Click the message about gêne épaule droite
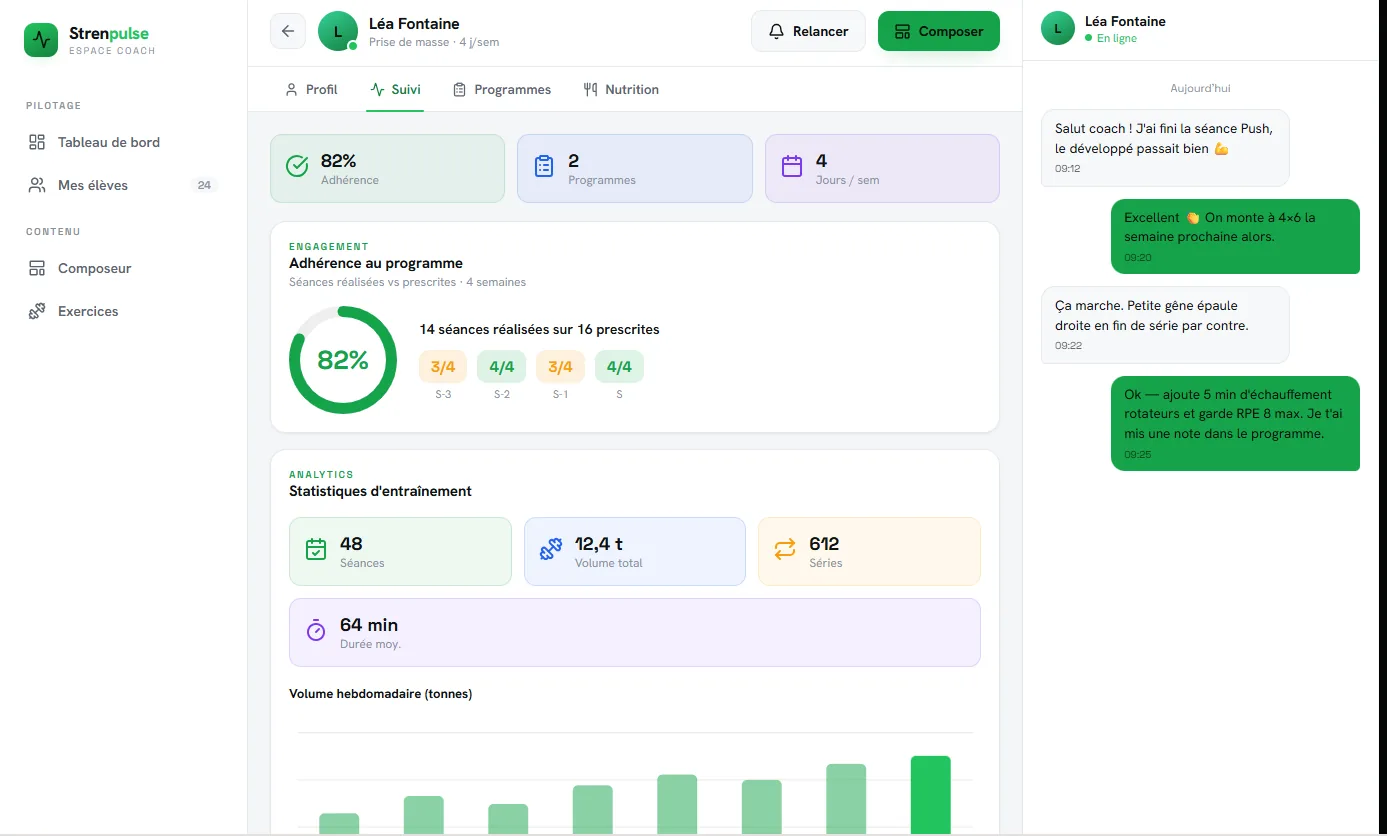Image resolution: width=1387 pixels, height=836 pixels. [x=1165, y=325]
